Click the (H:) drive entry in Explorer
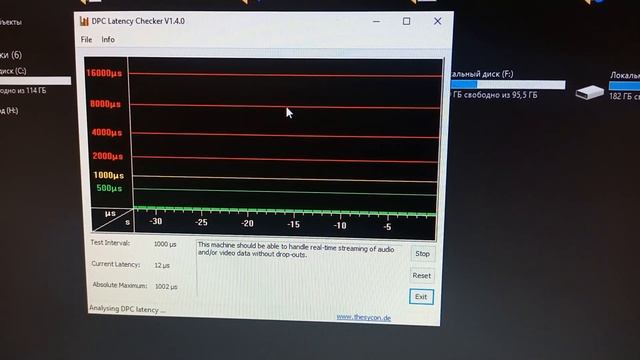The image size is (640, 360). pyautogui.click(x=9, y=111)
